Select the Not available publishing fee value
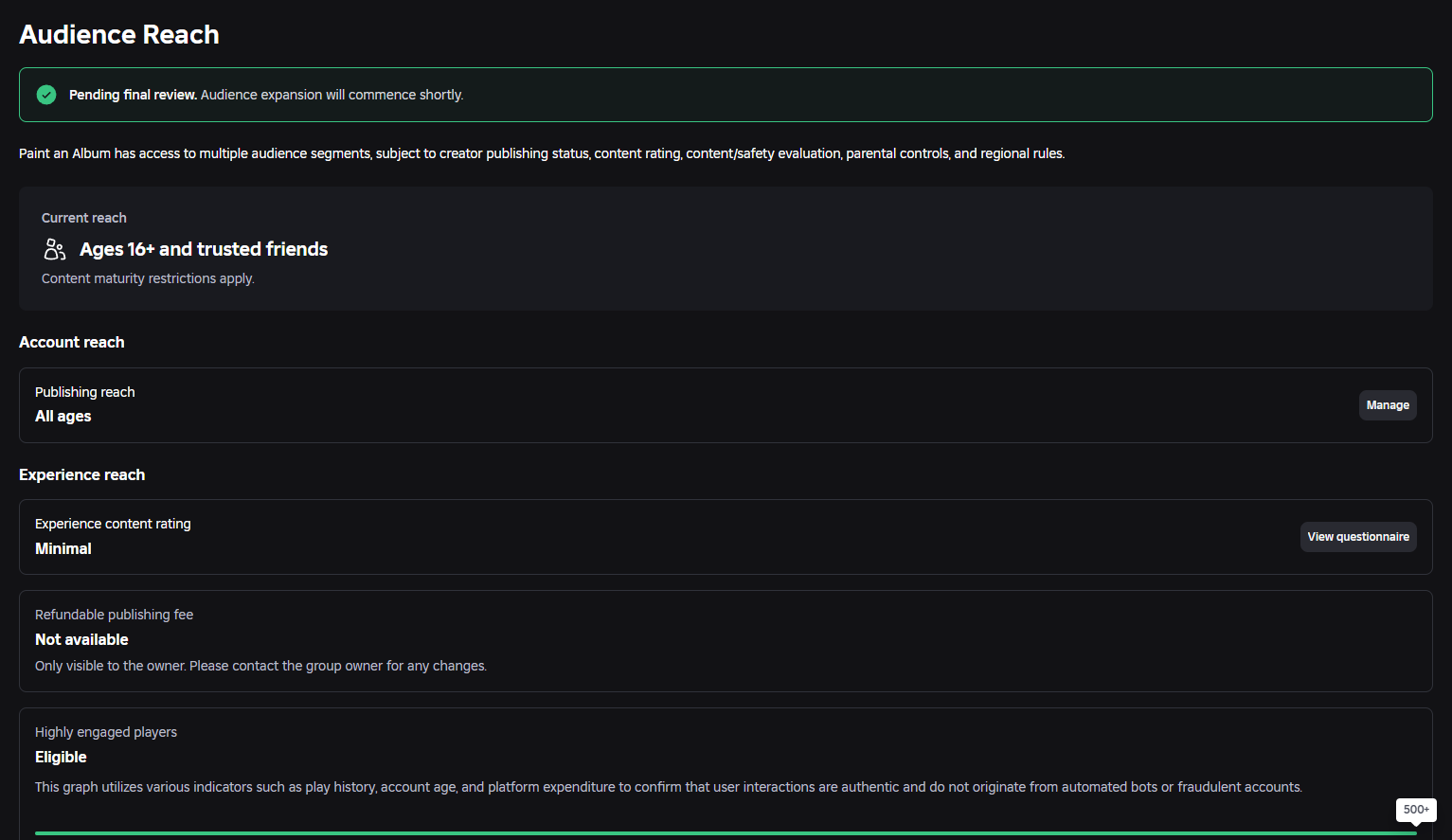The image size is (1452, 840). point(81,639)
